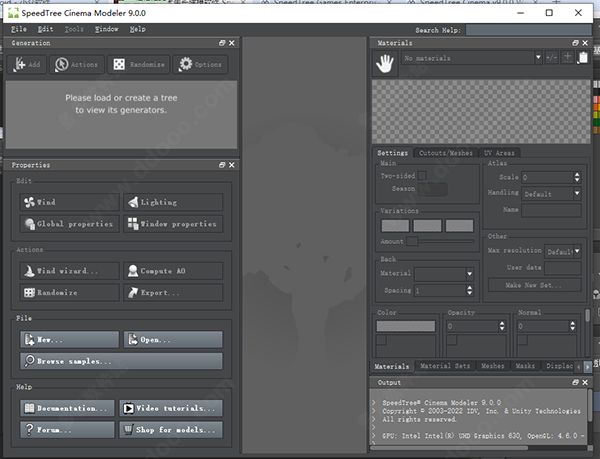Open the File menu
600x459 pixels.
19,29
